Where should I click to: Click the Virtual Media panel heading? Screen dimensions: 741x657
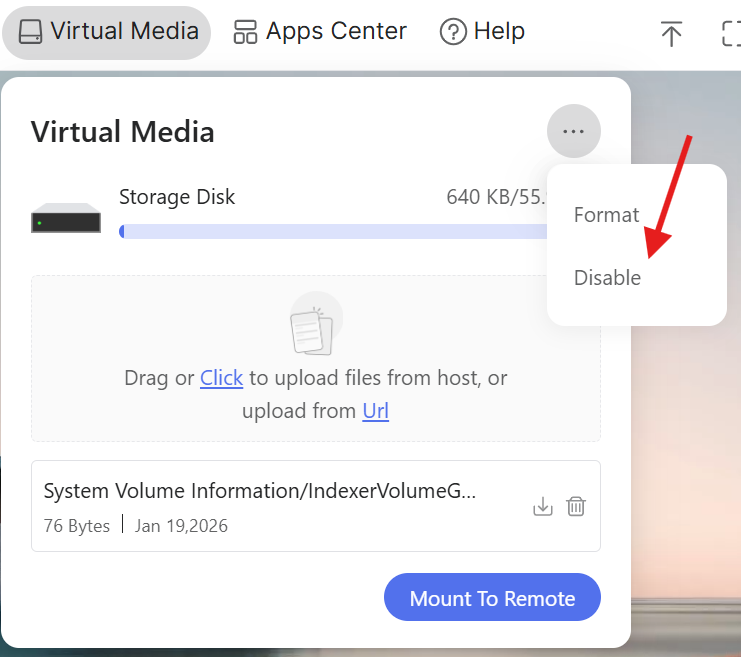[123, 132]
